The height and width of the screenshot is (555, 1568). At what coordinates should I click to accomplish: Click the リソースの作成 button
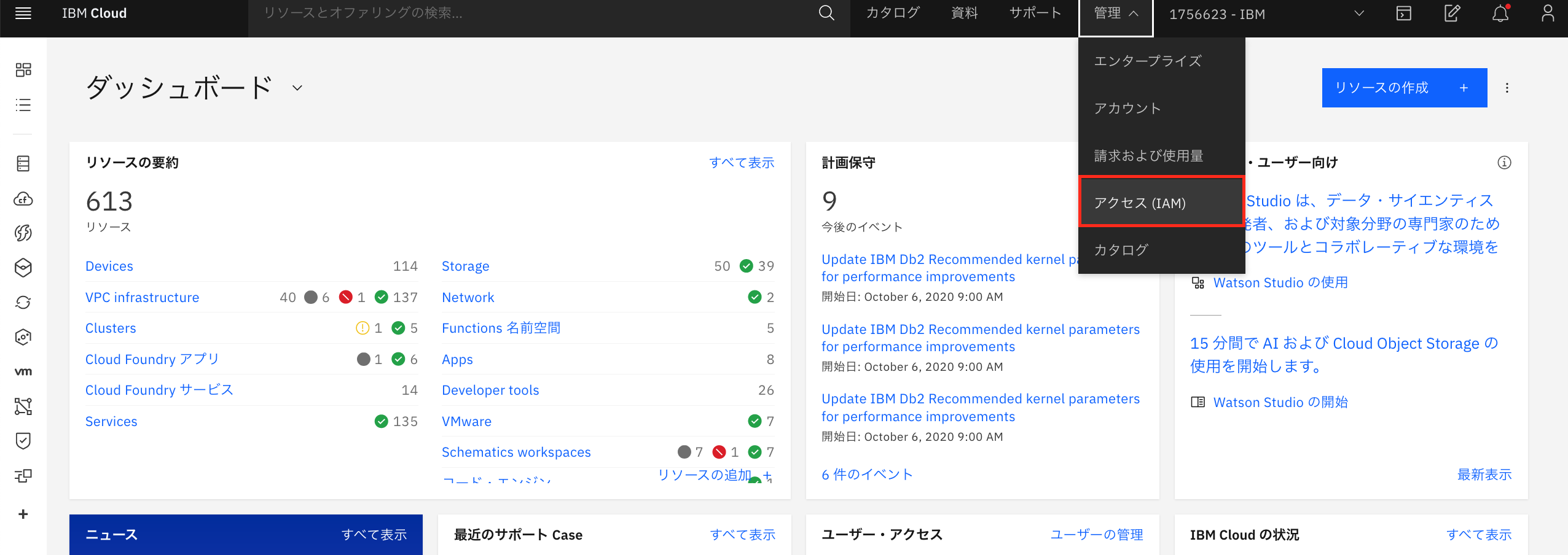click(1405, 88)
